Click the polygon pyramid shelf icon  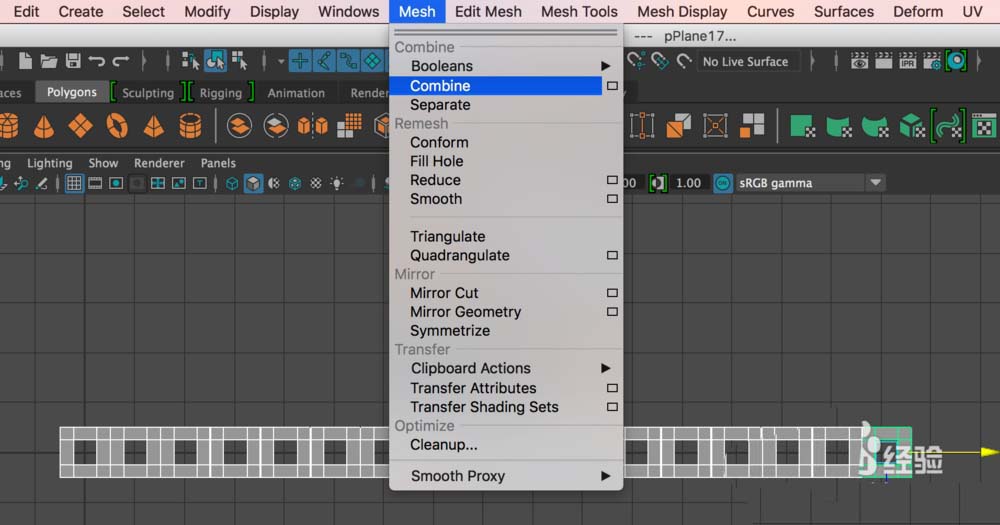(154, 126)
